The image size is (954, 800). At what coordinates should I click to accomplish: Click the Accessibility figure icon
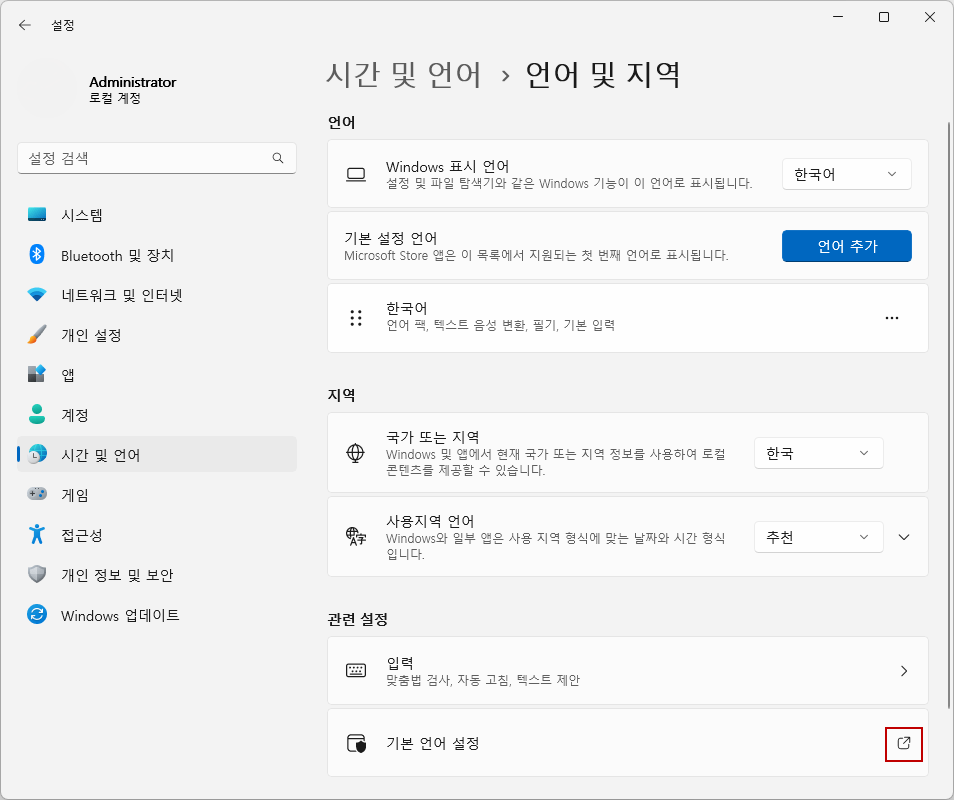[37, 534]
